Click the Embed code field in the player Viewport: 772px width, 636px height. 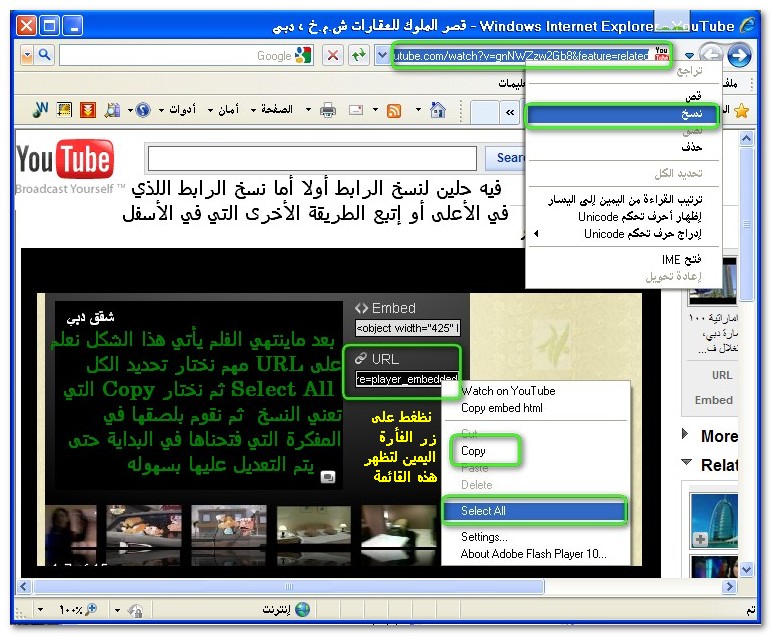point(408,328)
